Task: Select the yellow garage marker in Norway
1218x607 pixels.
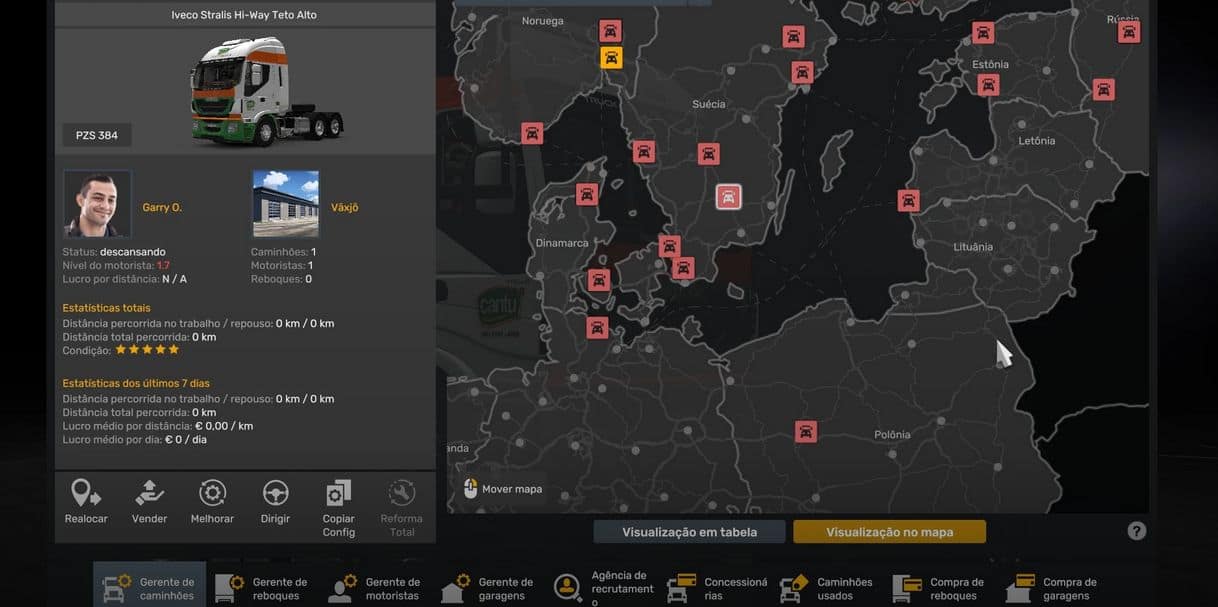Action: click(611, 57)
